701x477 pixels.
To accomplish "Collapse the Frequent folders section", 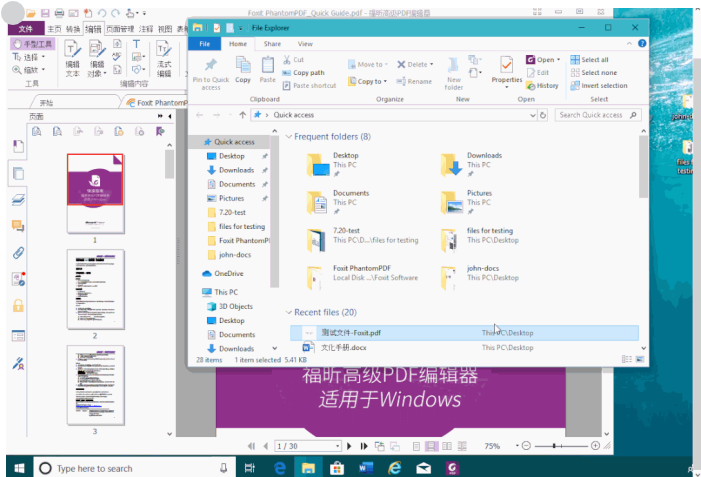I will point(289,137).
